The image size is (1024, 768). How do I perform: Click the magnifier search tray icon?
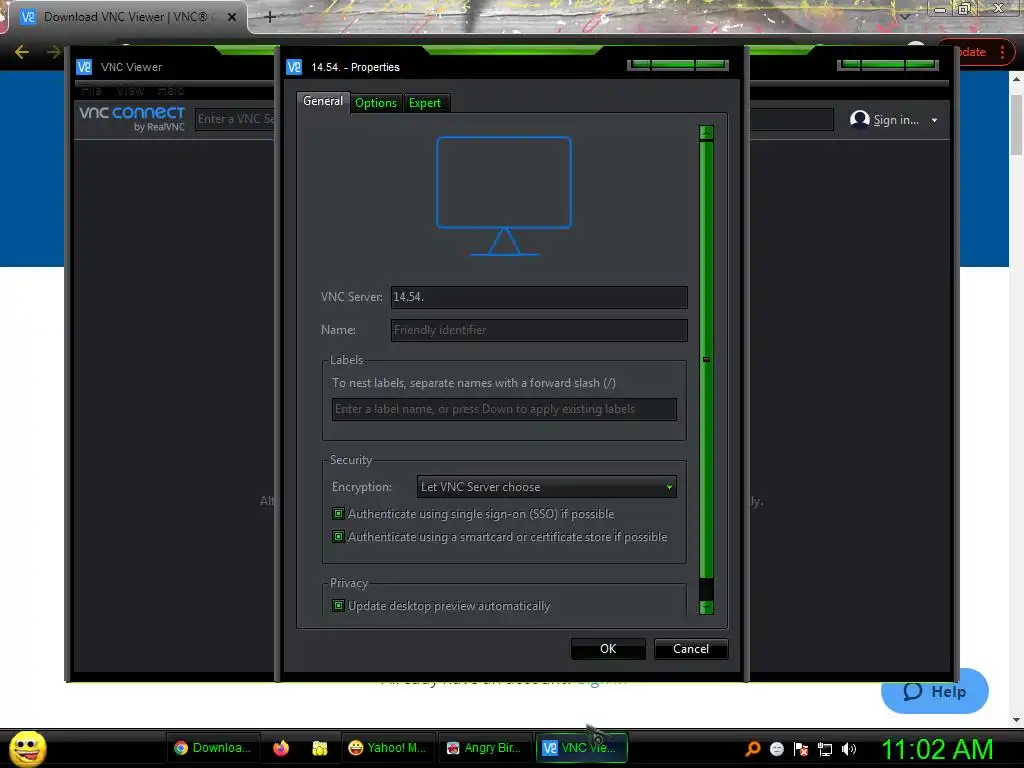click(752, 748)
